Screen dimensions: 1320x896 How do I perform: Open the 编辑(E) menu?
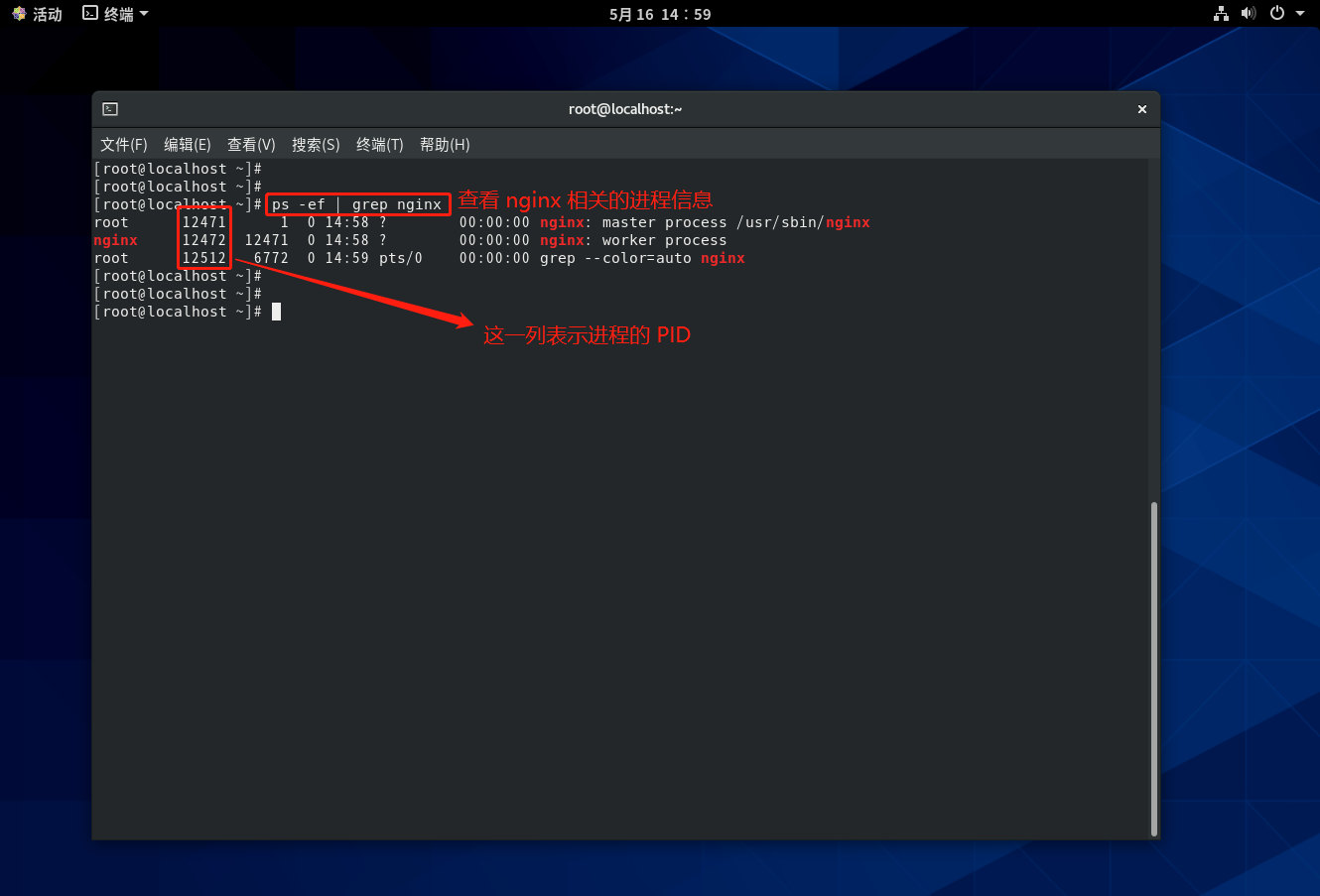[188, 145]
